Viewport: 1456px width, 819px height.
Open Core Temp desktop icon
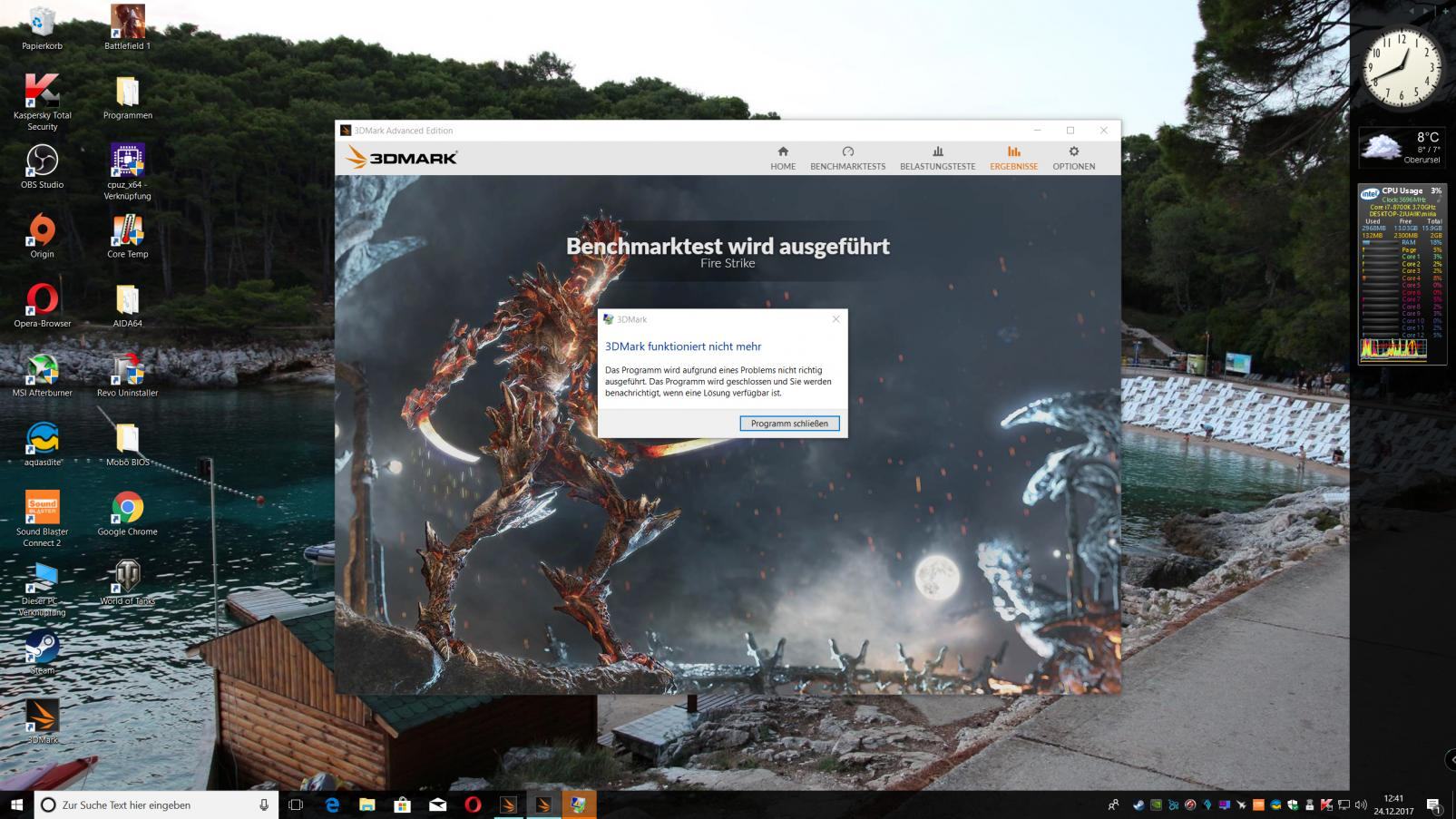coord(127,236)
